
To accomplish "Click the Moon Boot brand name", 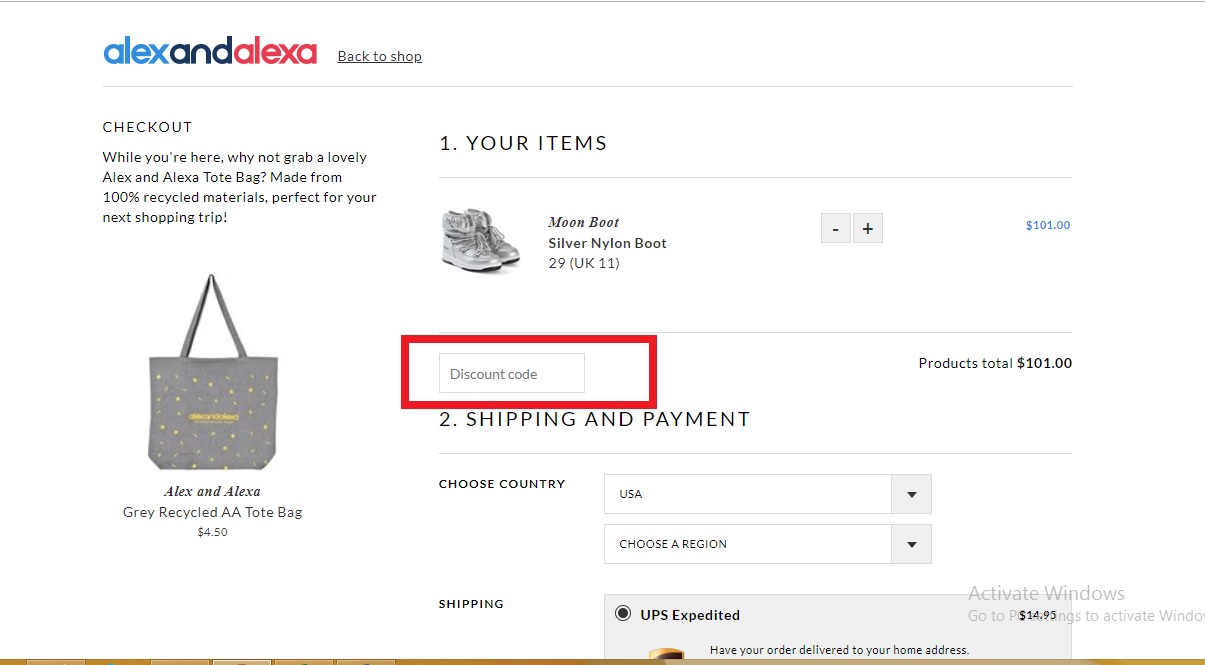I will pos(584,222).
